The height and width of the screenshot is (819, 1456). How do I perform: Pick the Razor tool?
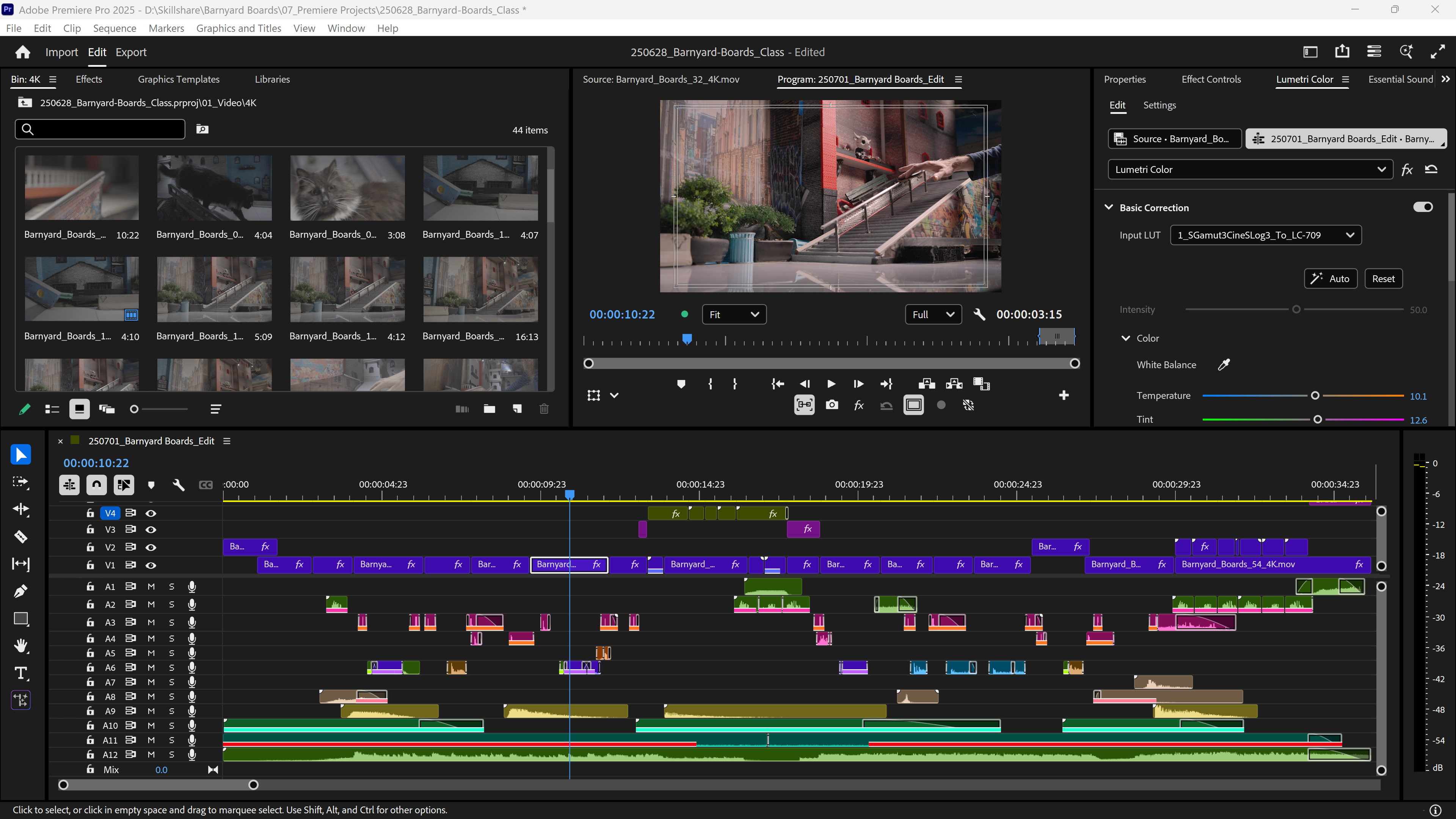[x=21, y=537]
